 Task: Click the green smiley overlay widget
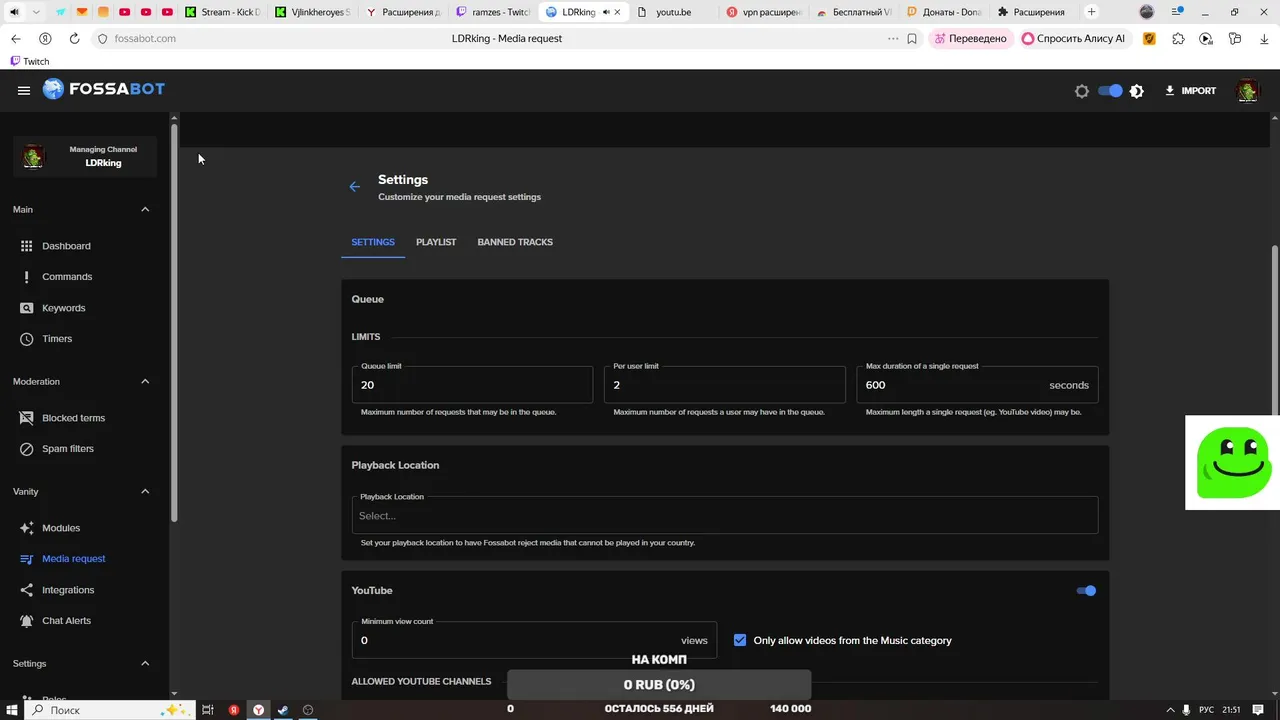pos(1232,463)
